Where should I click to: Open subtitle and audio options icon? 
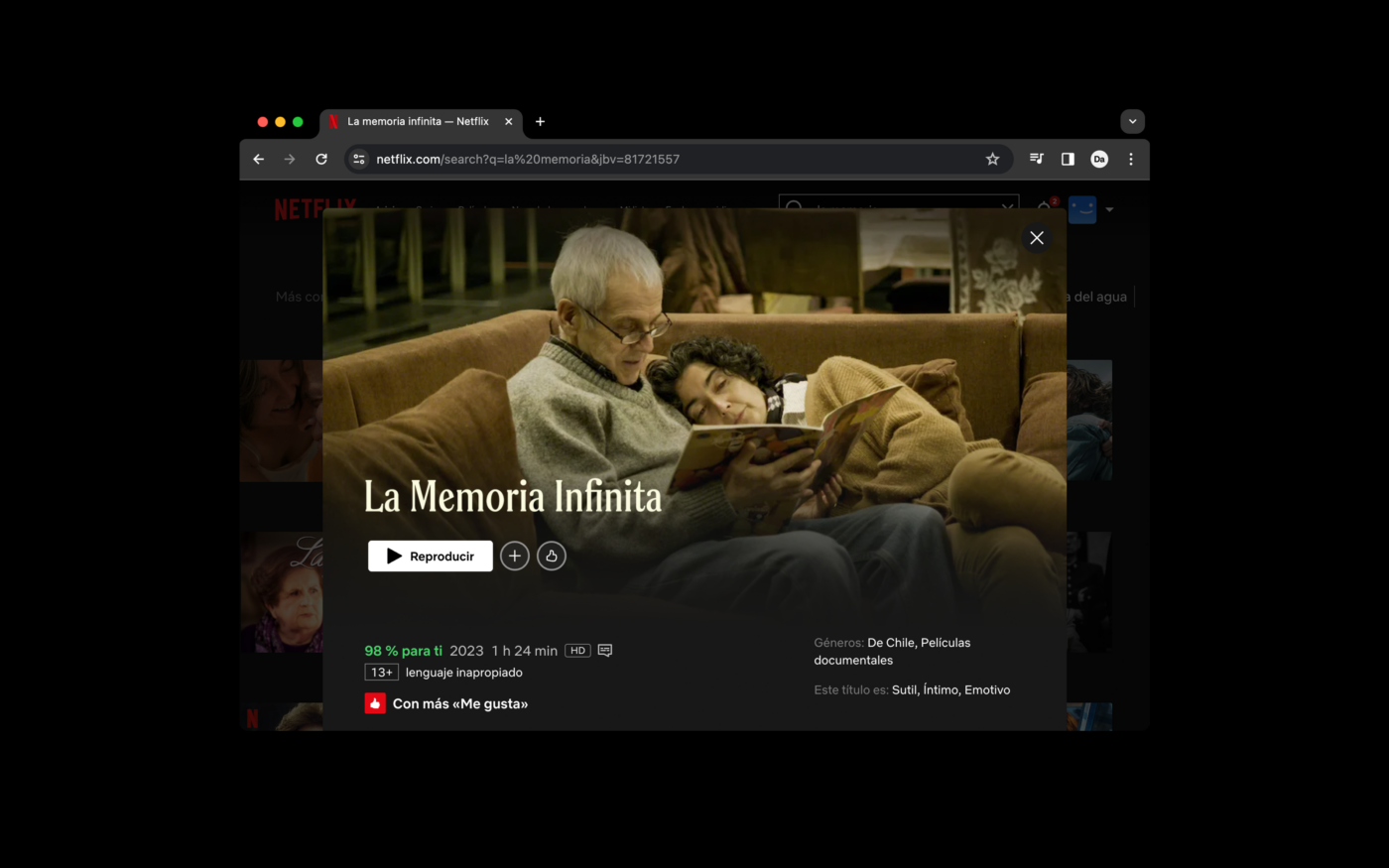coord(604,650)
